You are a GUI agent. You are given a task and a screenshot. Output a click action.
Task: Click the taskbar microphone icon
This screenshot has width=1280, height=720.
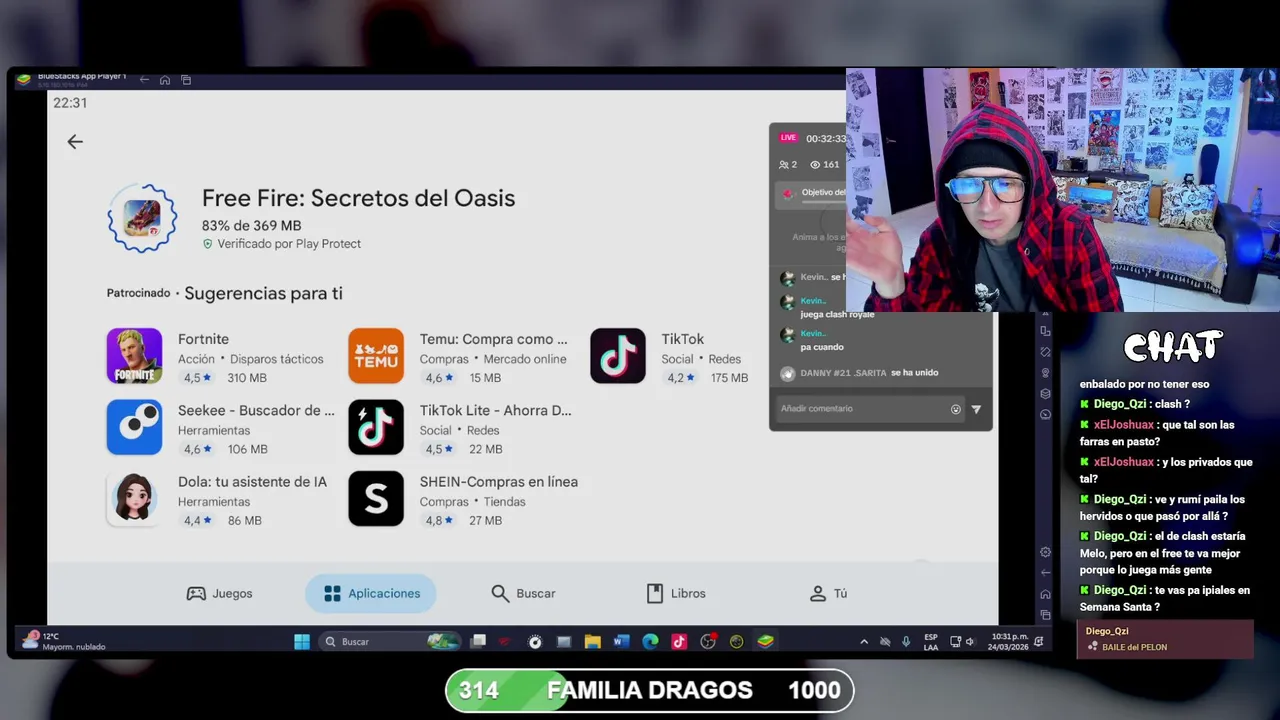click(906, 642)
